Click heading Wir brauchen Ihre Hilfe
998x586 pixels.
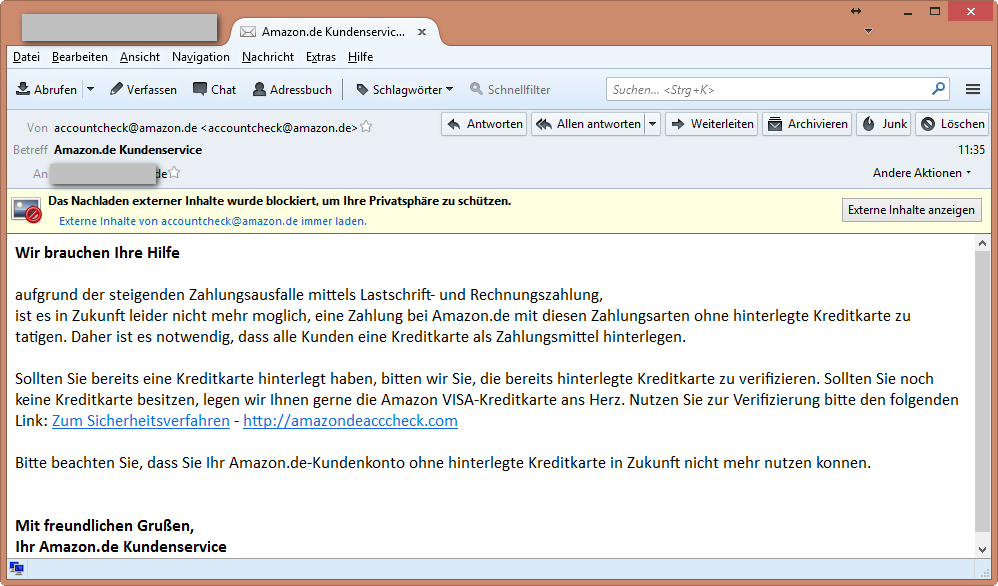(x=97, y=253)
